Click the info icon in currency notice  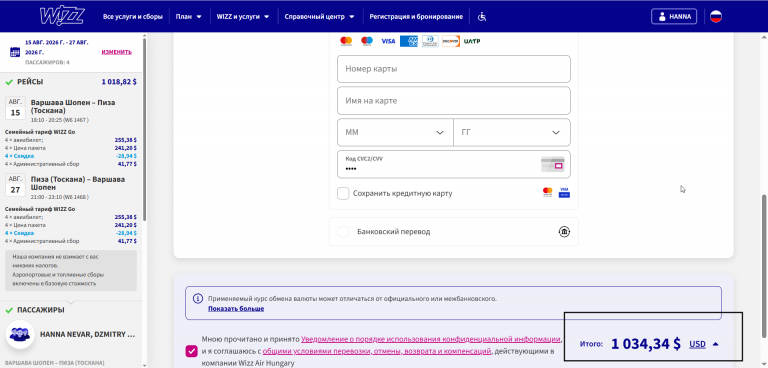point(198,298)
